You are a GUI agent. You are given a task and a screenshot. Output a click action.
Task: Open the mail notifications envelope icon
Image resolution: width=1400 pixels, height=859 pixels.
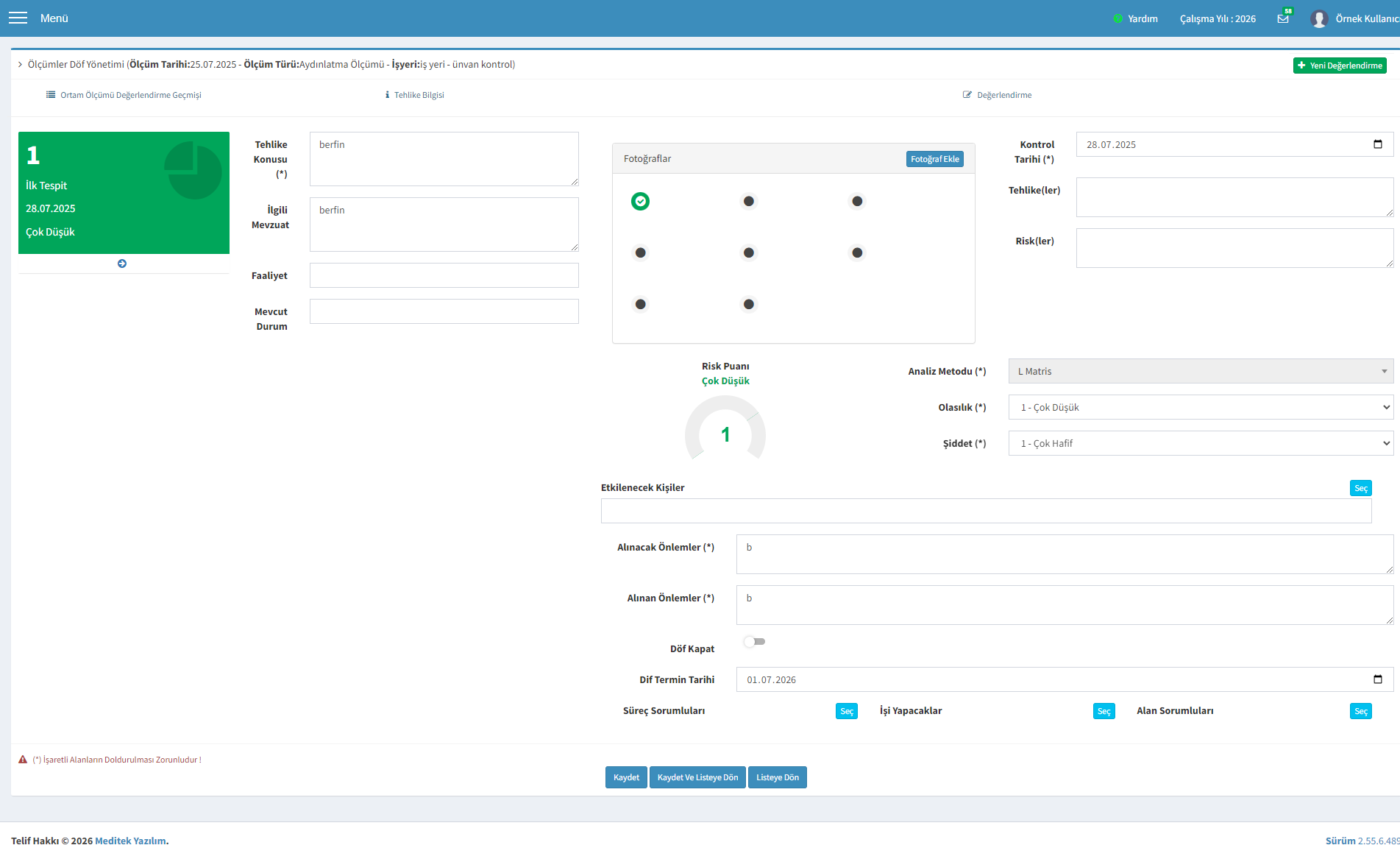[x=1283, y=18]
